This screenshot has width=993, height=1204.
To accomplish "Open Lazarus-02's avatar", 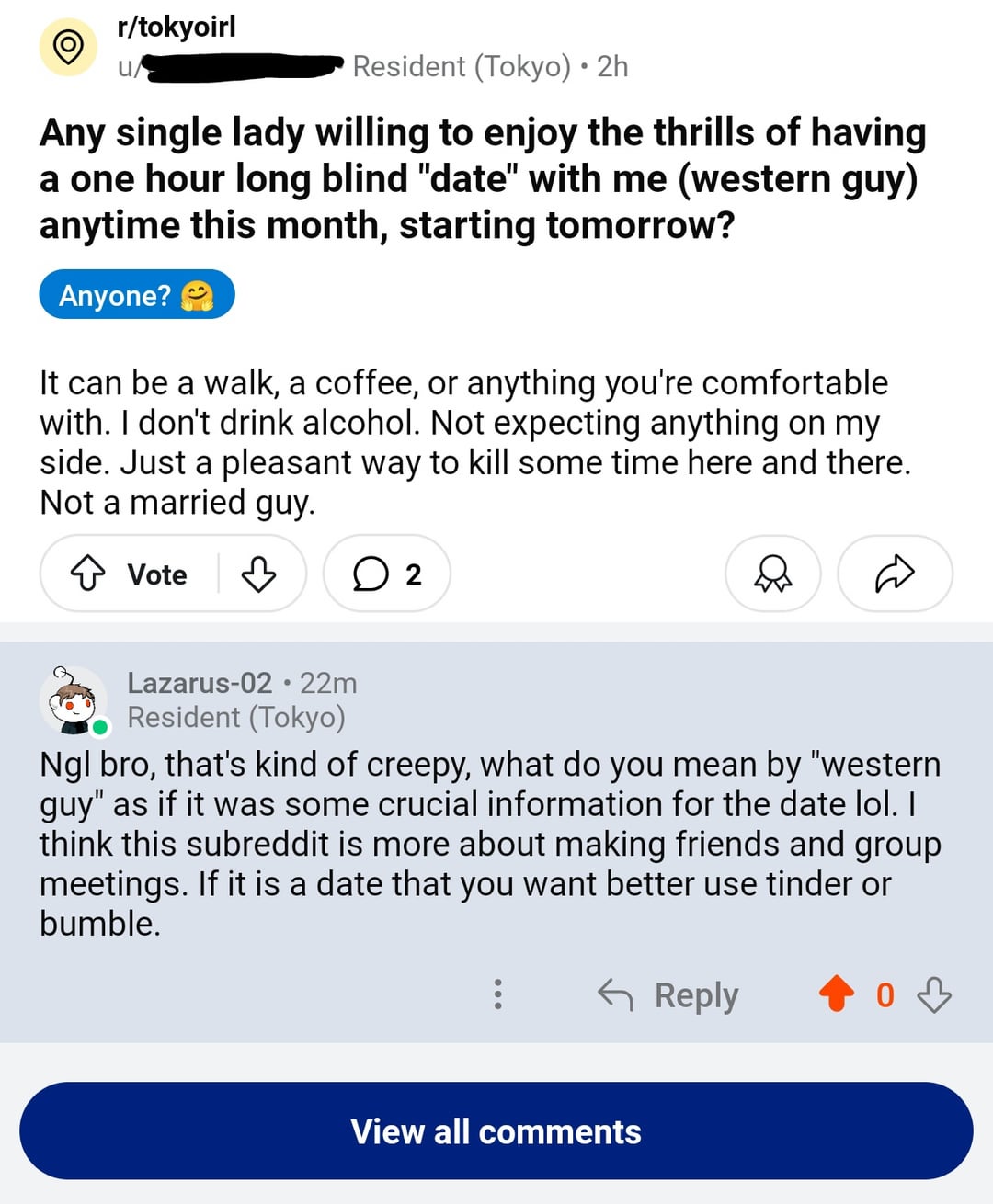I will [74, 701].
